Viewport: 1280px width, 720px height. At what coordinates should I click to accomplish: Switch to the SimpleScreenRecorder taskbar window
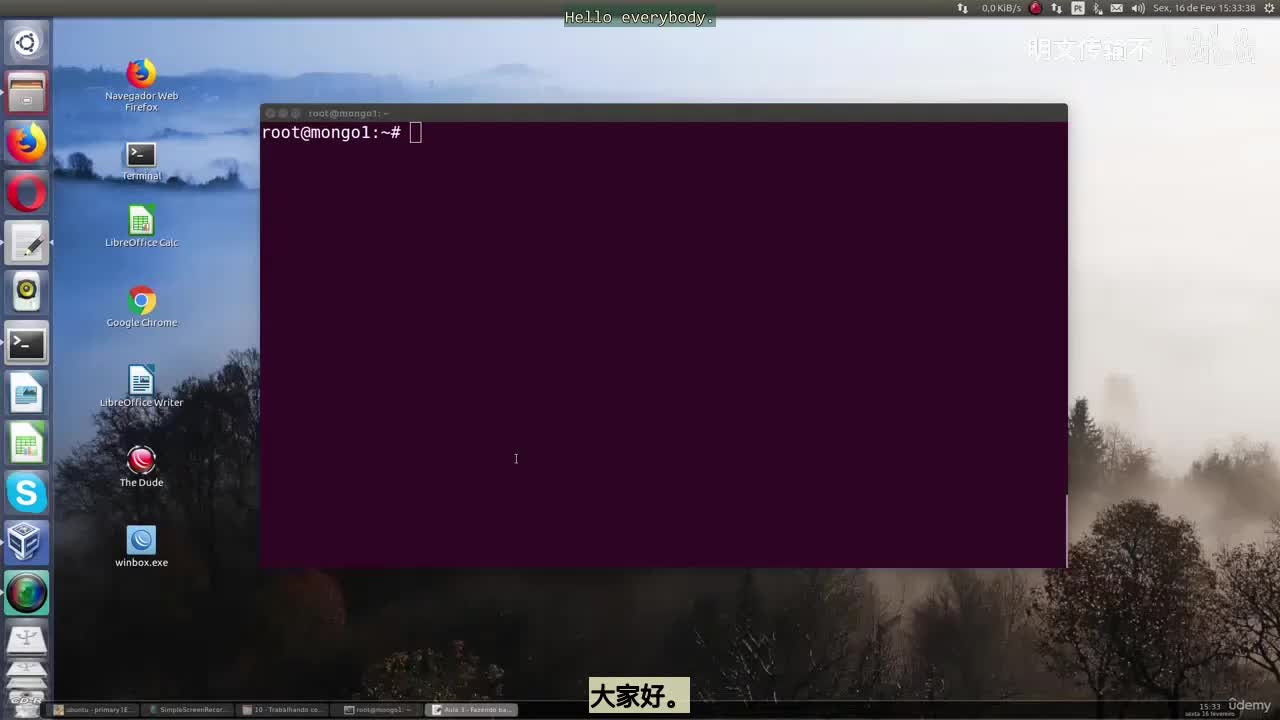(x=188, y=710)
